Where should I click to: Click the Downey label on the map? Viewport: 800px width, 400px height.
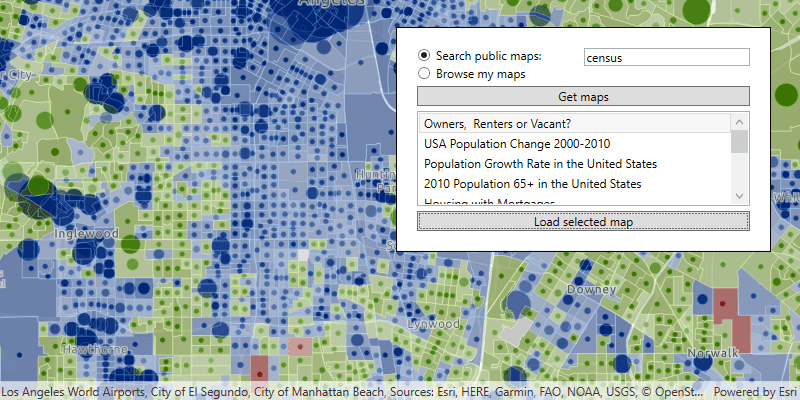point(591,289)
